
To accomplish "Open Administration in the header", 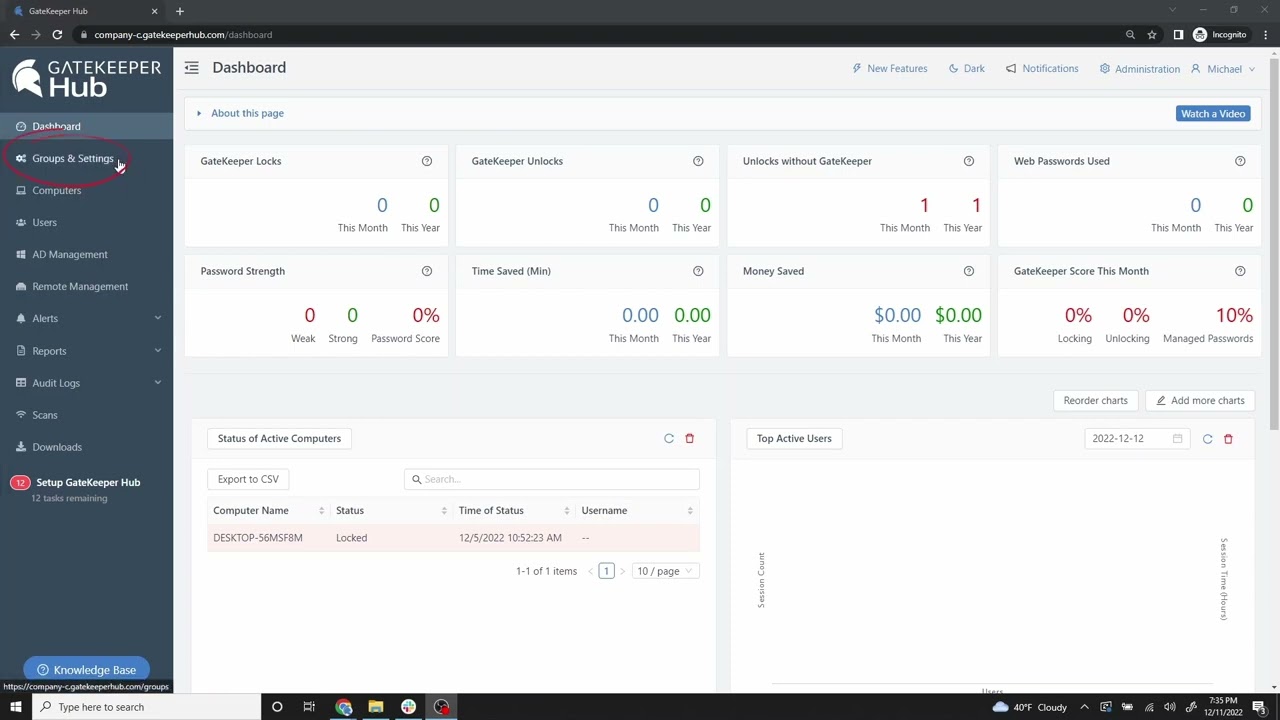I will [1139, 69].
